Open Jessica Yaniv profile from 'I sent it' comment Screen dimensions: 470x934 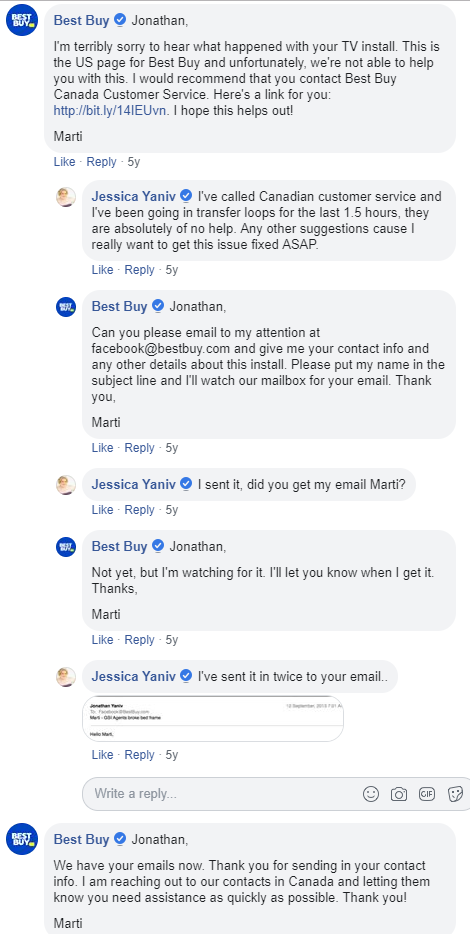coord(133,484)
